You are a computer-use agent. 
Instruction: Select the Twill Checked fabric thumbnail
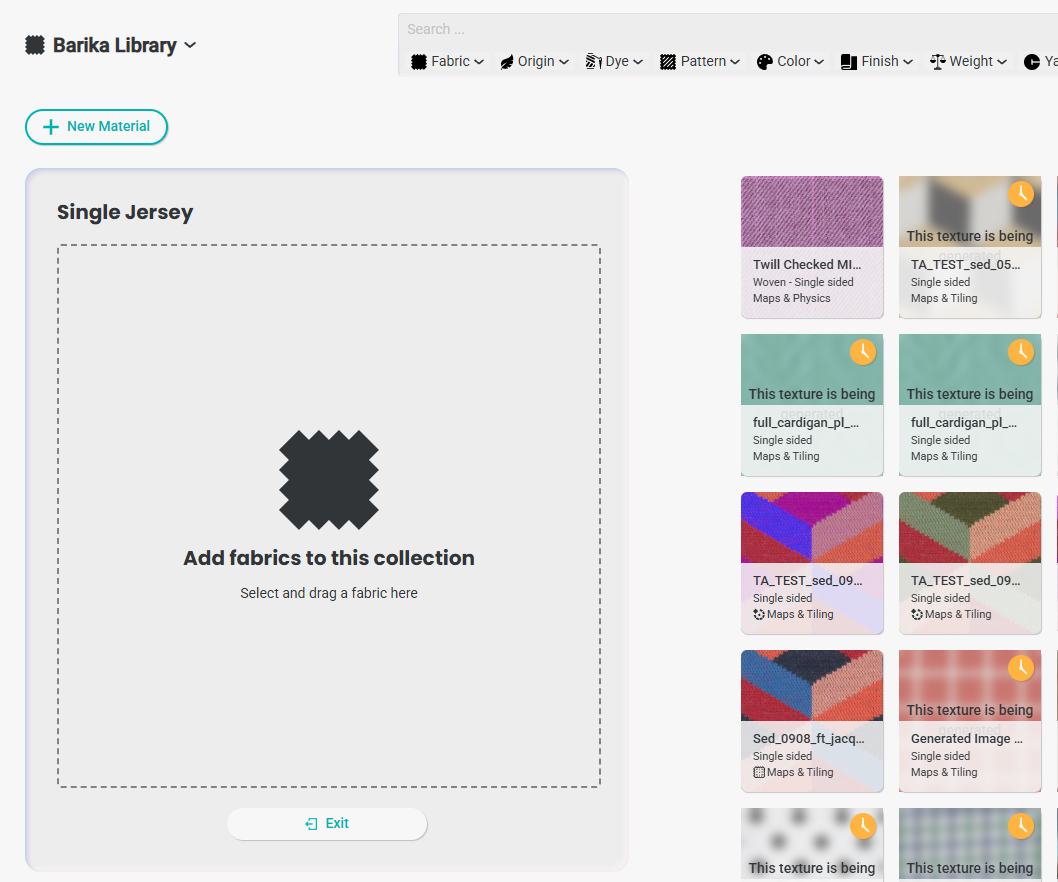(812, 212)
